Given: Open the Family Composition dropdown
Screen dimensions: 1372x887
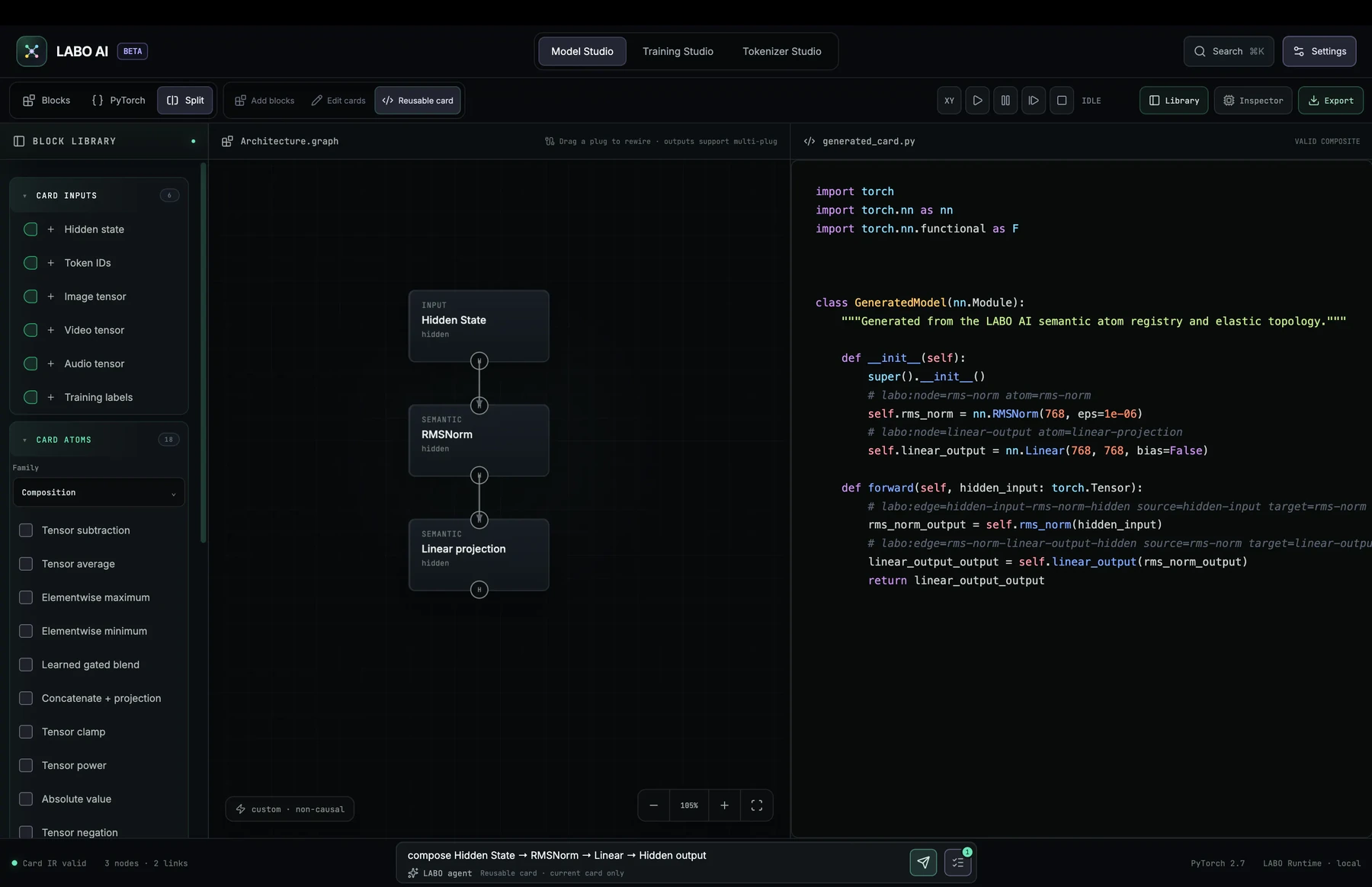Looking at the screenshot, I should click(x=98, y=492).
